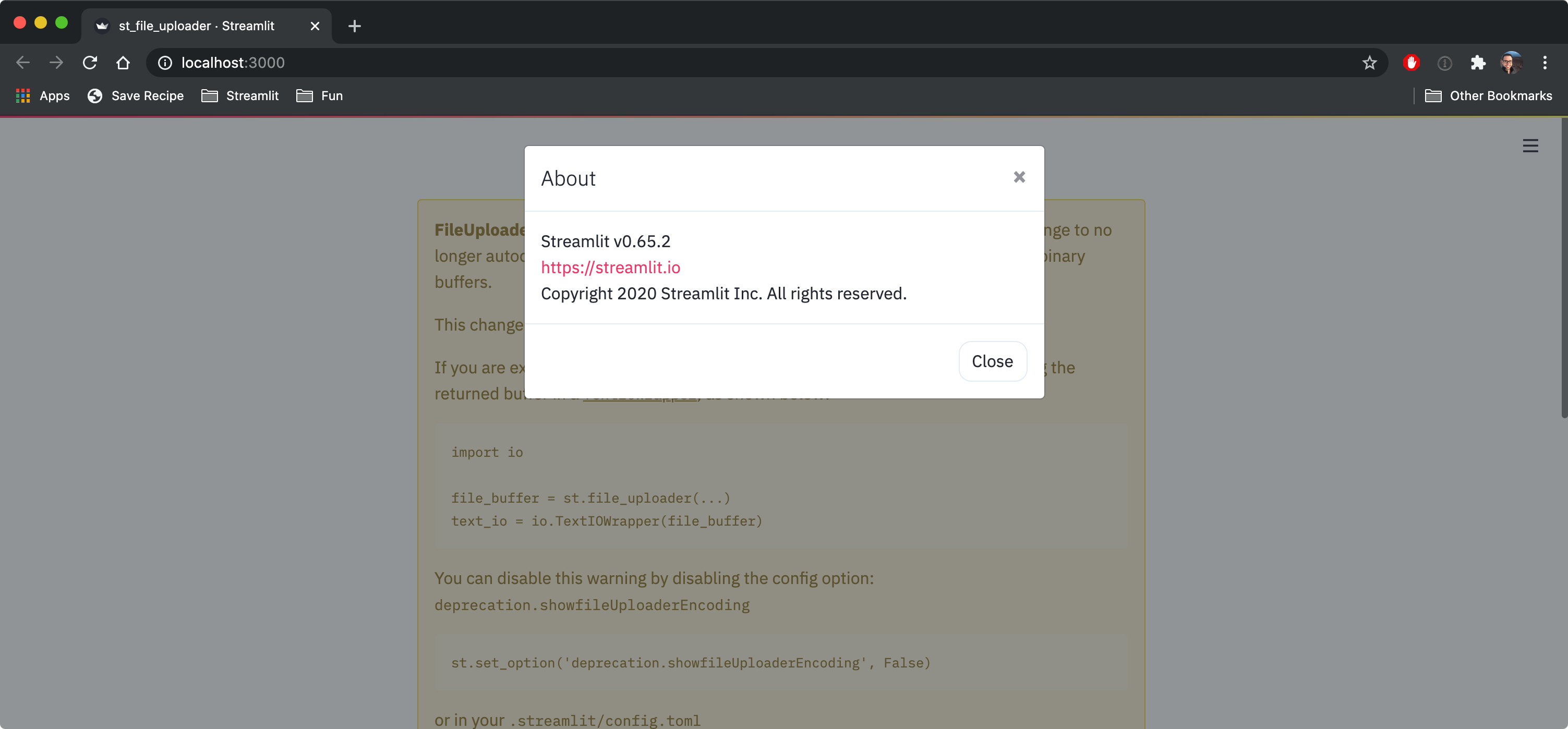Open the Apps bookmark shortcut

pos(43,95)
